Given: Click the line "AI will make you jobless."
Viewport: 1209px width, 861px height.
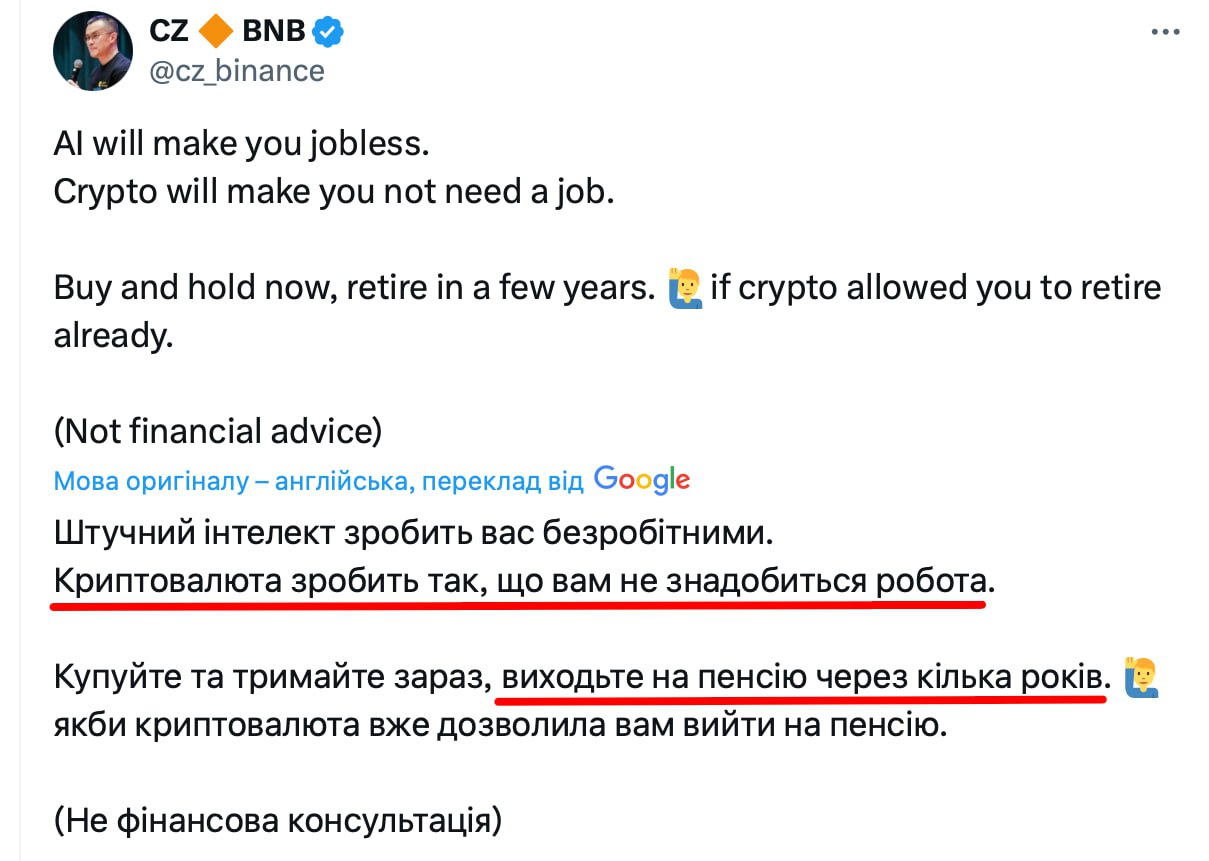Looking at the screenshot, I should coord(241,143).
